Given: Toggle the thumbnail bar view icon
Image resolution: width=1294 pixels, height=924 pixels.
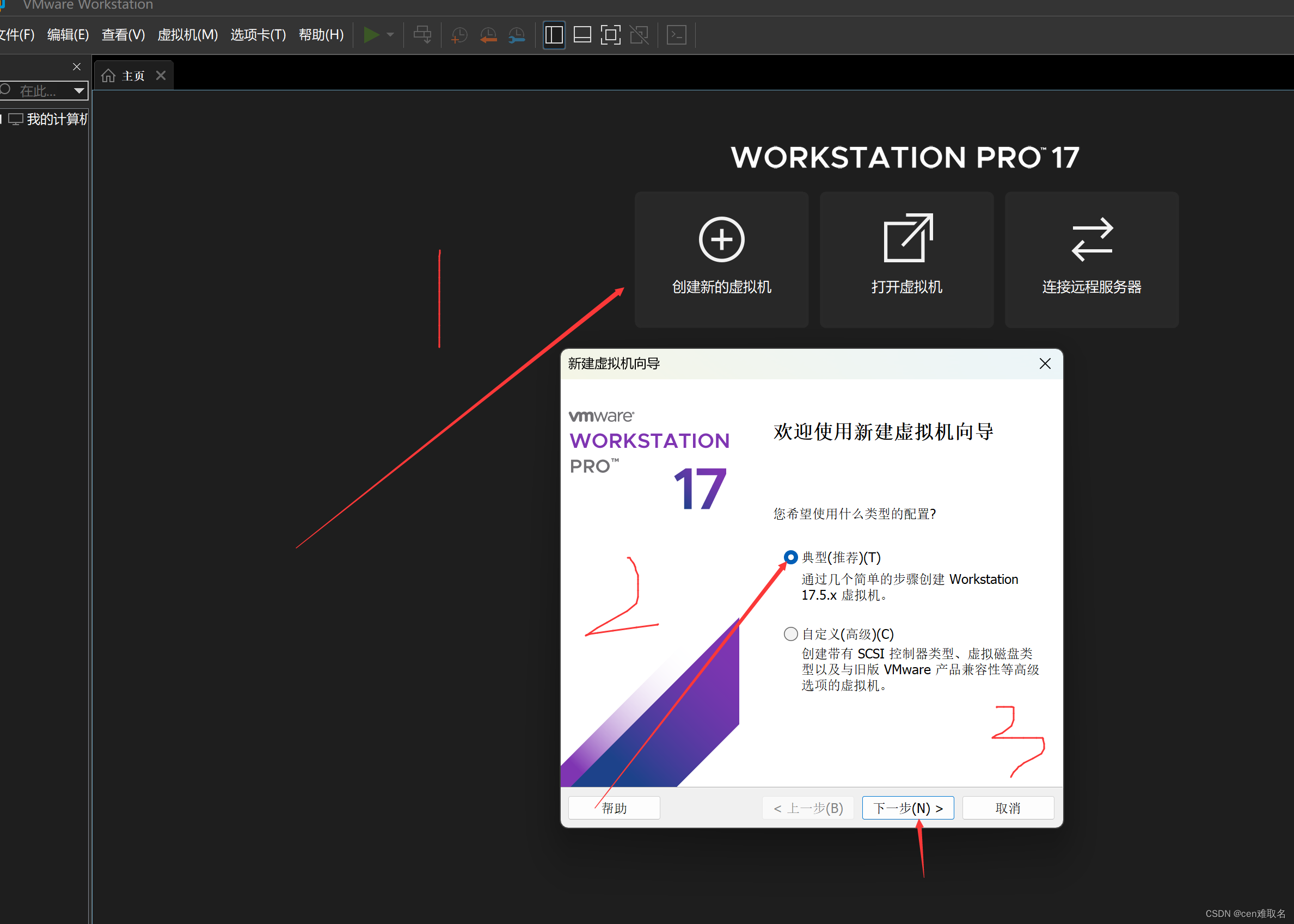Looking at the screenshot, I should tap(582, 35).
